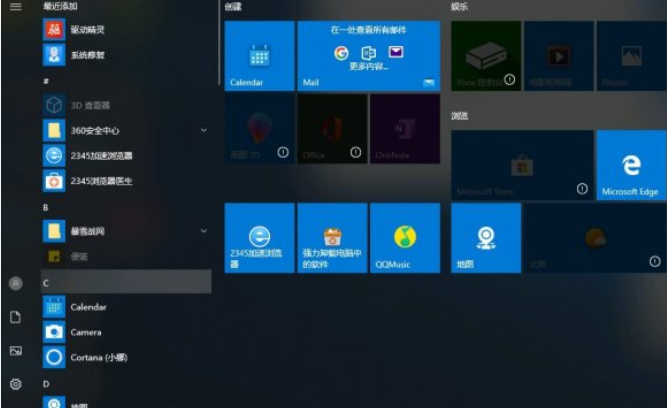Open Pictures from the Start rail icon
This screenshot has width=667, height=408.
click(x=16, y=351)
